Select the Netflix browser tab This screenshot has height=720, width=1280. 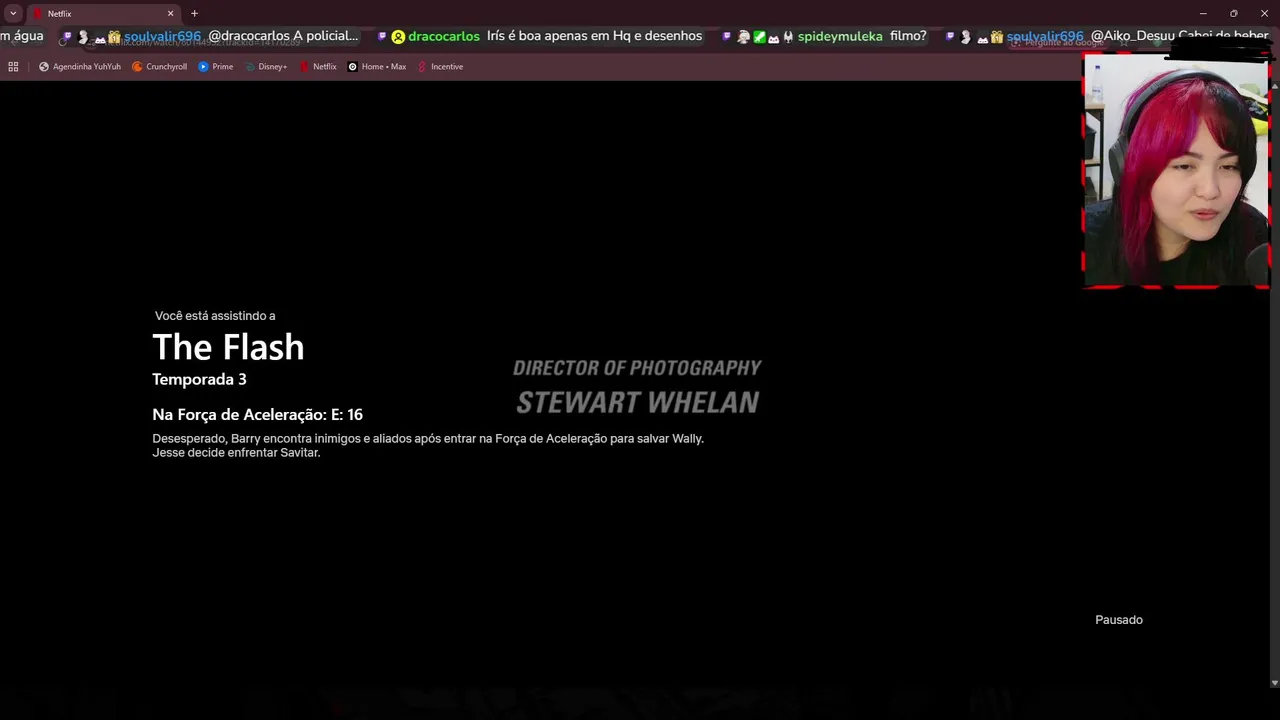[103, 14]
